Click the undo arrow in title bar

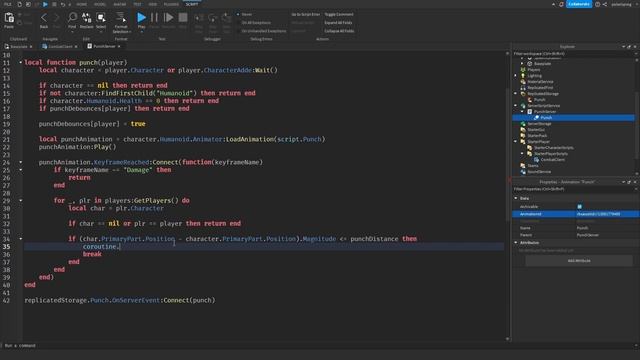click(x=62, y=4)
